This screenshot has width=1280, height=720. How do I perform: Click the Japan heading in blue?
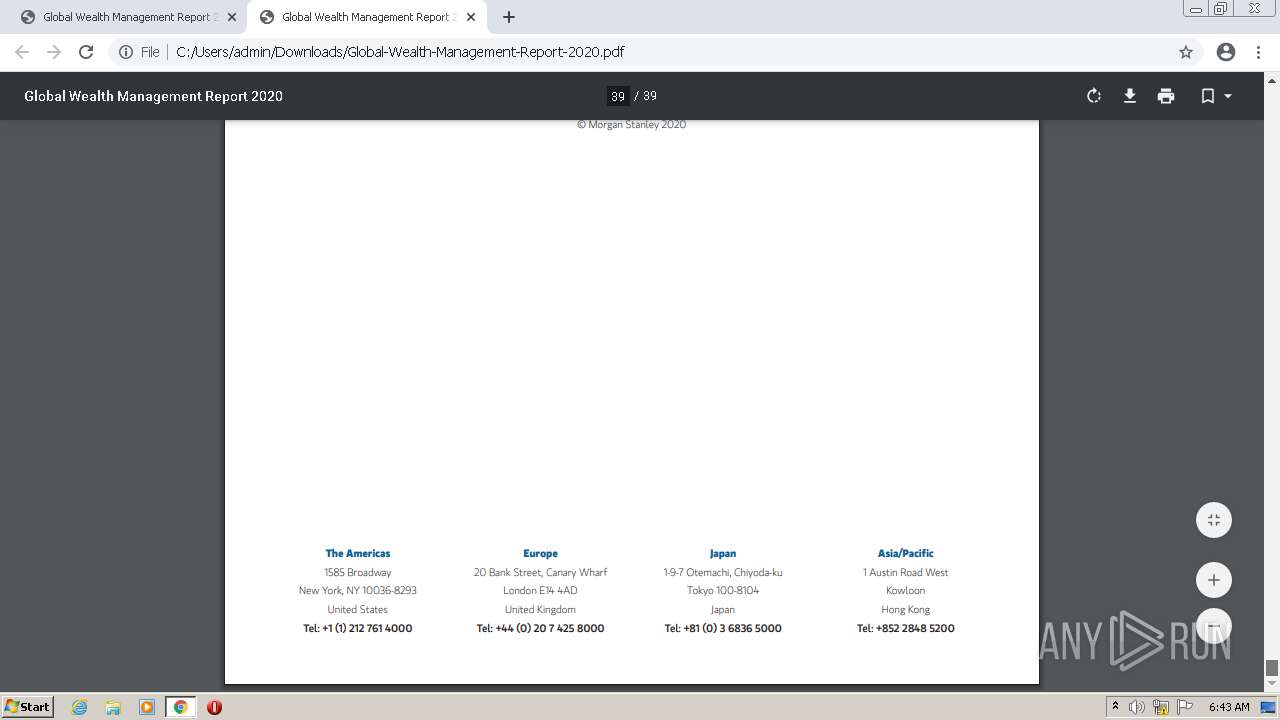tap(723, 553)
